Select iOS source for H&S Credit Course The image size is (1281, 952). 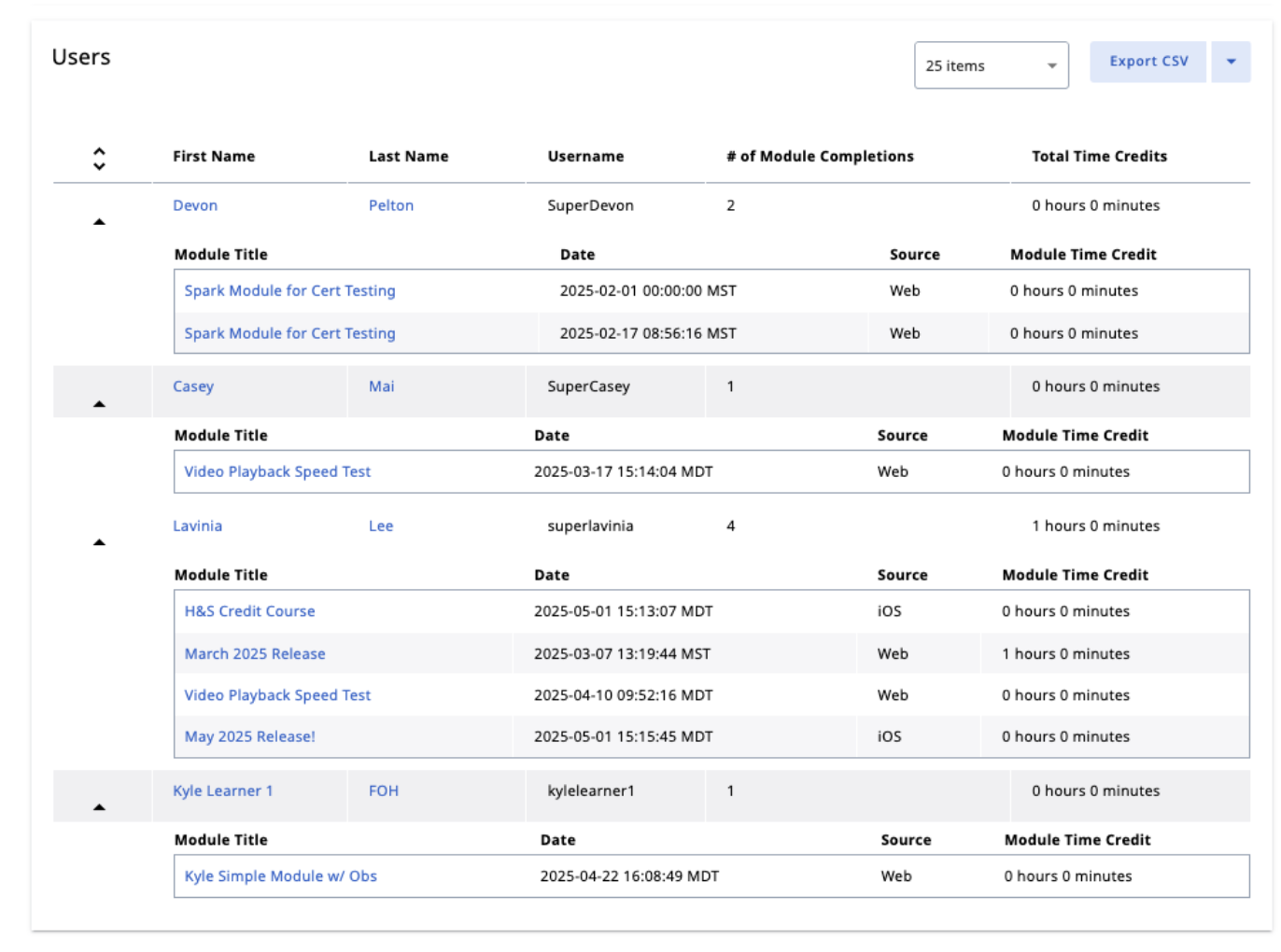pyautogui.click(x=890, y=611)
